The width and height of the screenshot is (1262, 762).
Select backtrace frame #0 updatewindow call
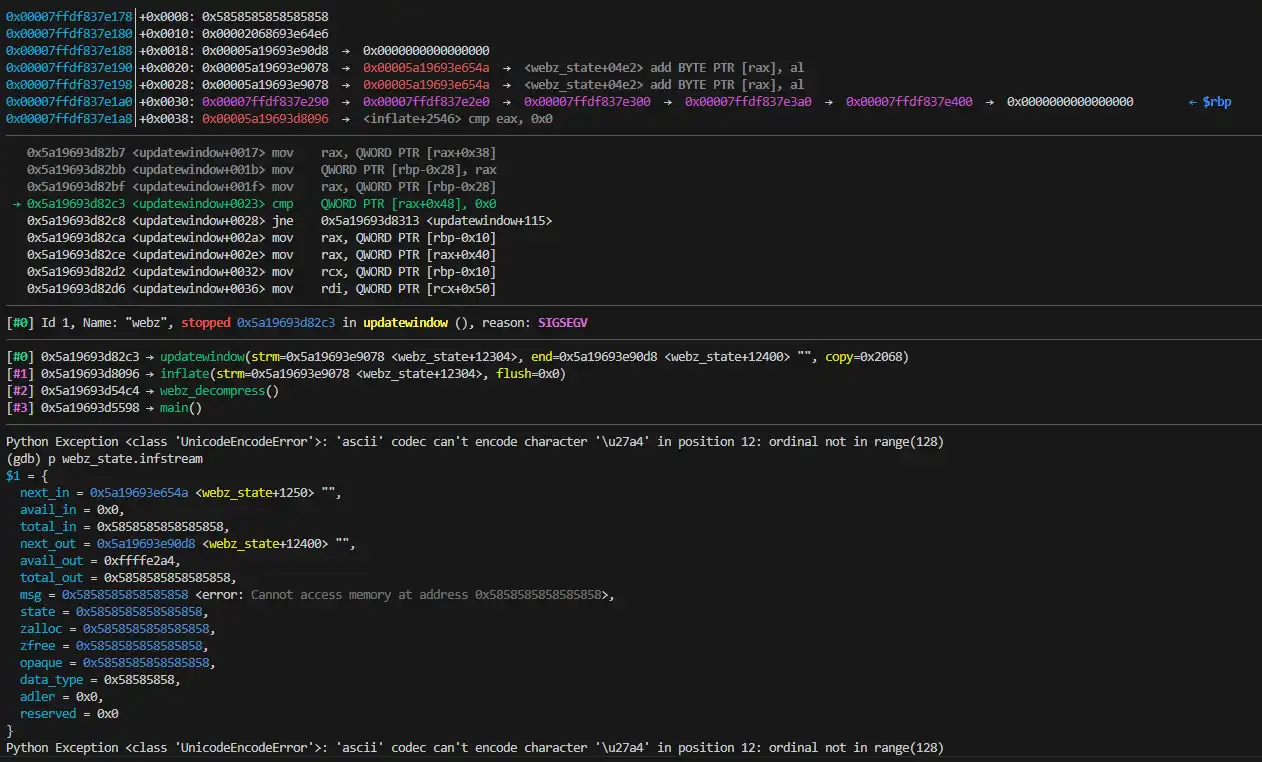[204, 357]
